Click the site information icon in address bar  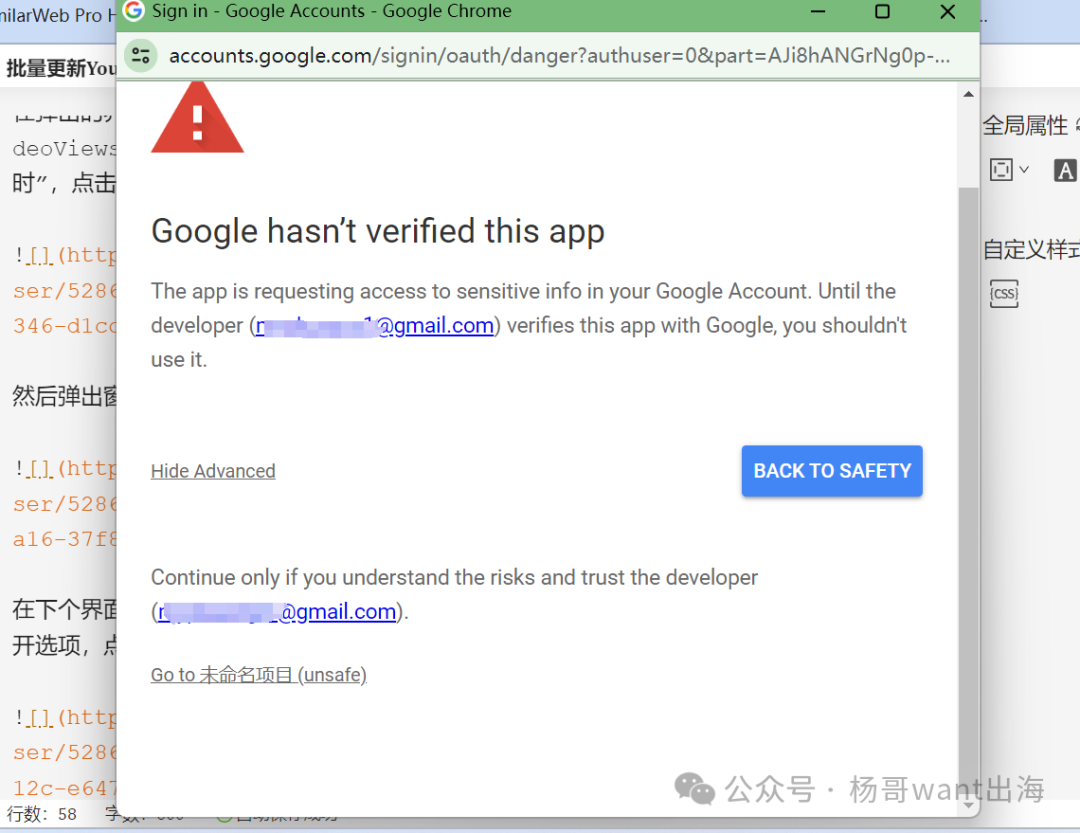[x=141, y=56]
